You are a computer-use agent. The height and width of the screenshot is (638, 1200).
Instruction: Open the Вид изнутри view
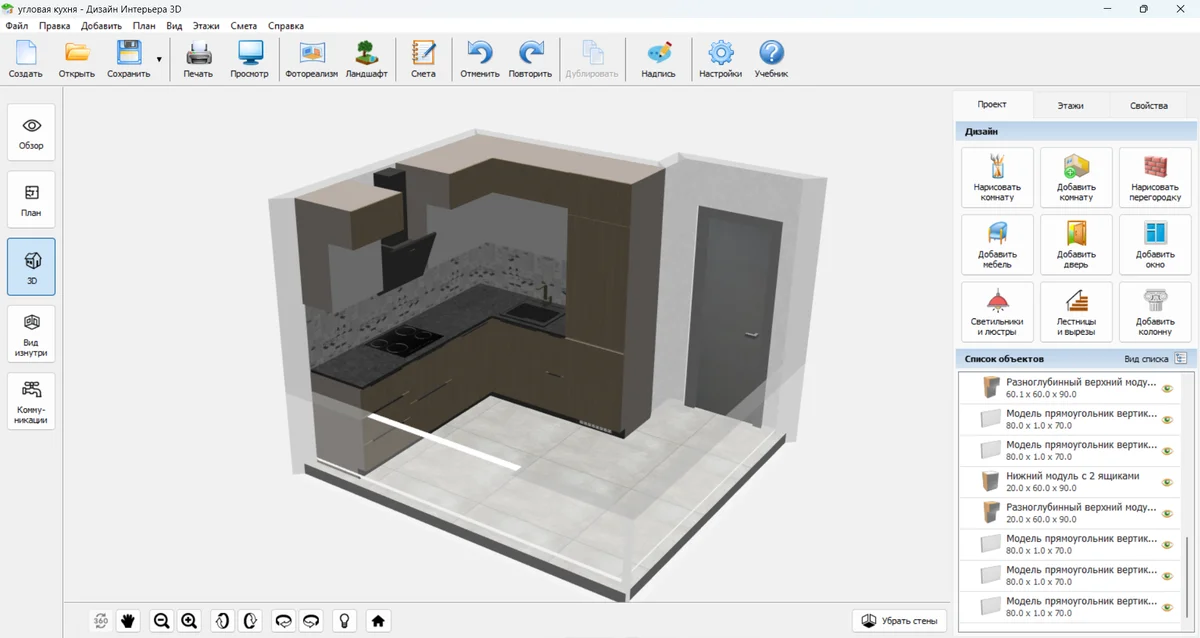[x=31, y=334]
